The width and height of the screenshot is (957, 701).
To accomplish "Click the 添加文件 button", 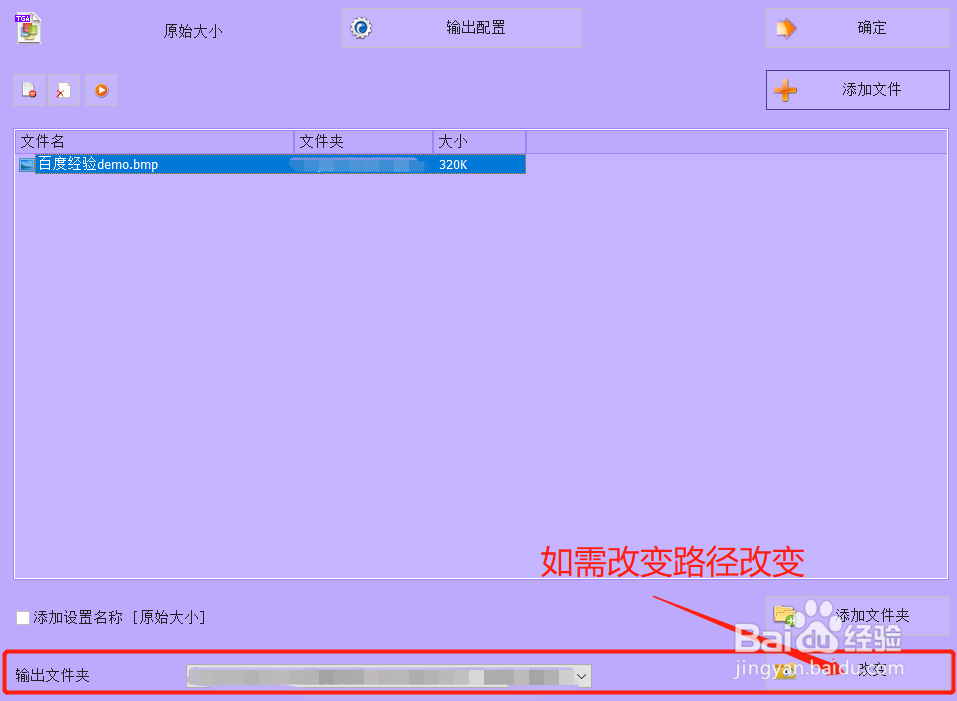I will pyautogui.click(x=872, y=90).
